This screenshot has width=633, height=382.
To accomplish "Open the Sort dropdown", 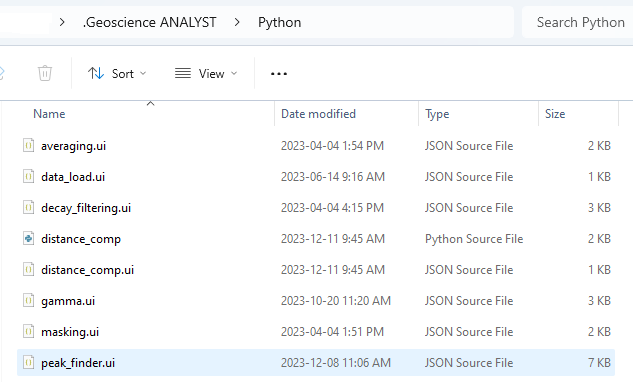I will pos(117,73).
